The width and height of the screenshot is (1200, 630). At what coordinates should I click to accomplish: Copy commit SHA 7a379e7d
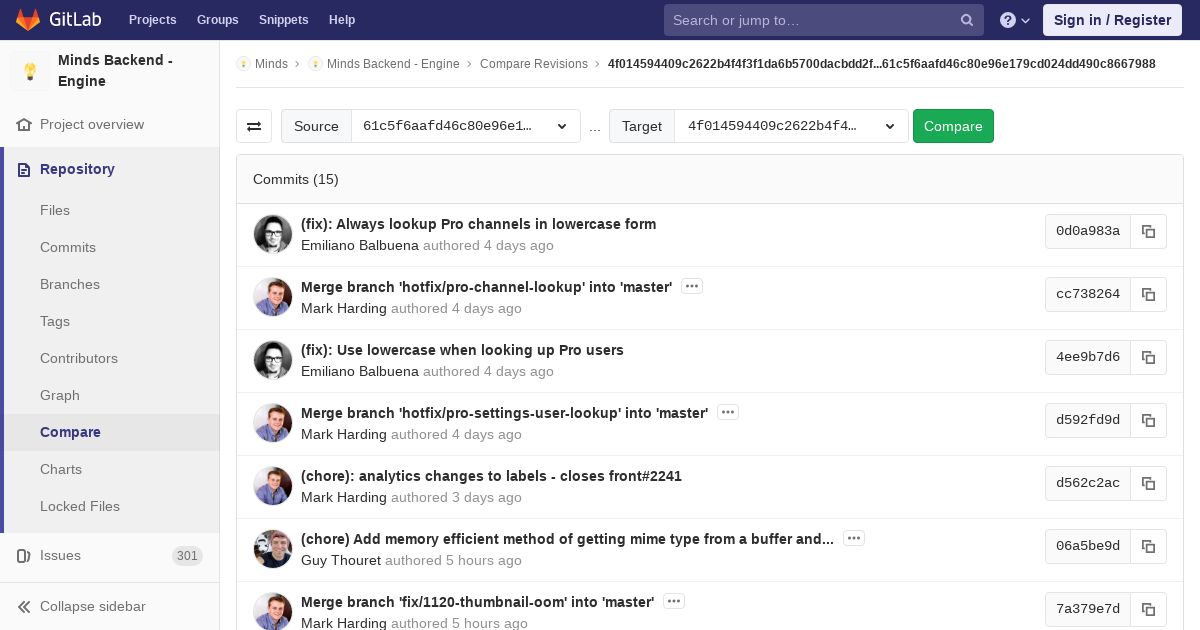tap(1148, 609)
